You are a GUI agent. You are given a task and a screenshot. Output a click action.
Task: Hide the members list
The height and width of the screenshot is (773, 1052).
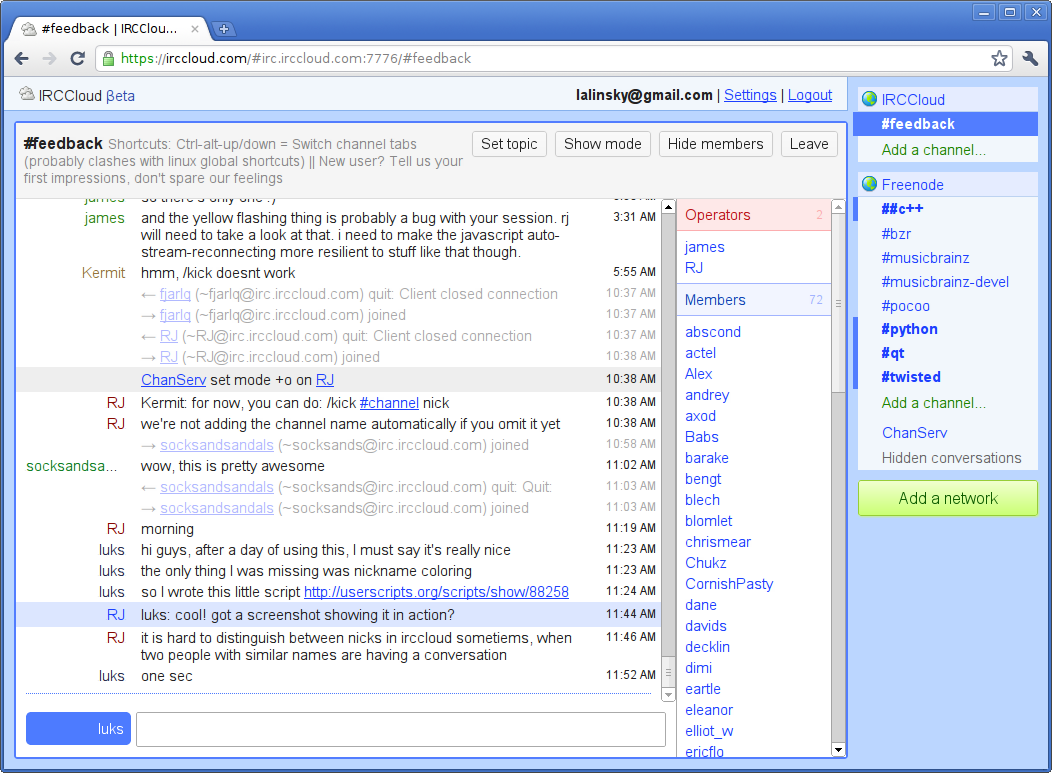(x=715, y=144)
